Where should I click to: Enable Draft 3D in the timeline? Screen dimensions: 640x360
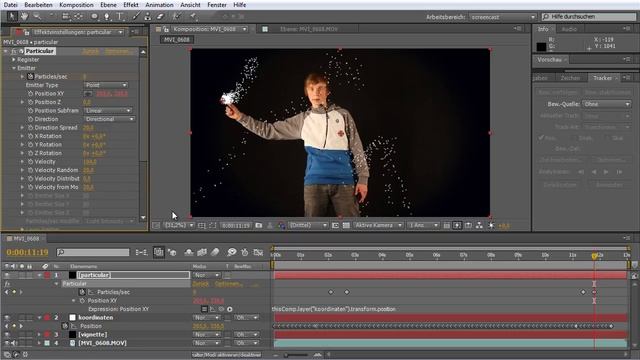coord(172,253)
